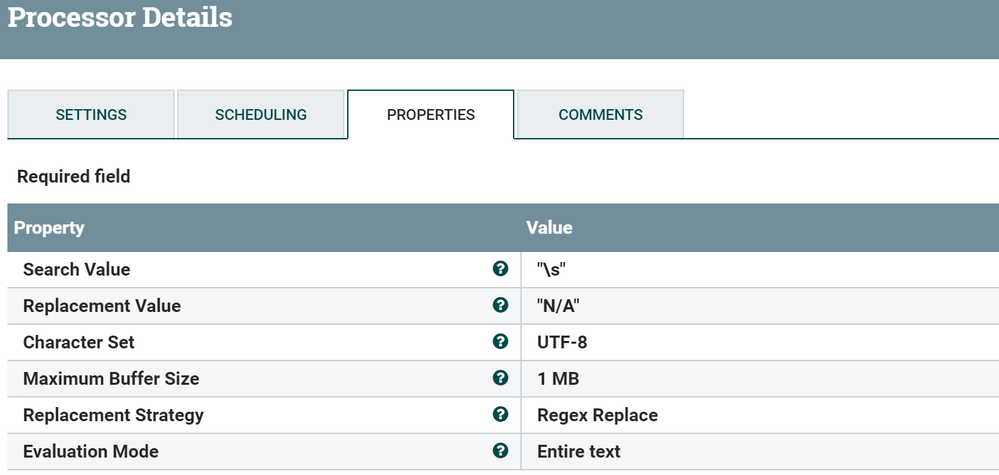999x475 pixels.
Task: Open Maximum Buffer Size help icon
Action: tap(500, 378)
